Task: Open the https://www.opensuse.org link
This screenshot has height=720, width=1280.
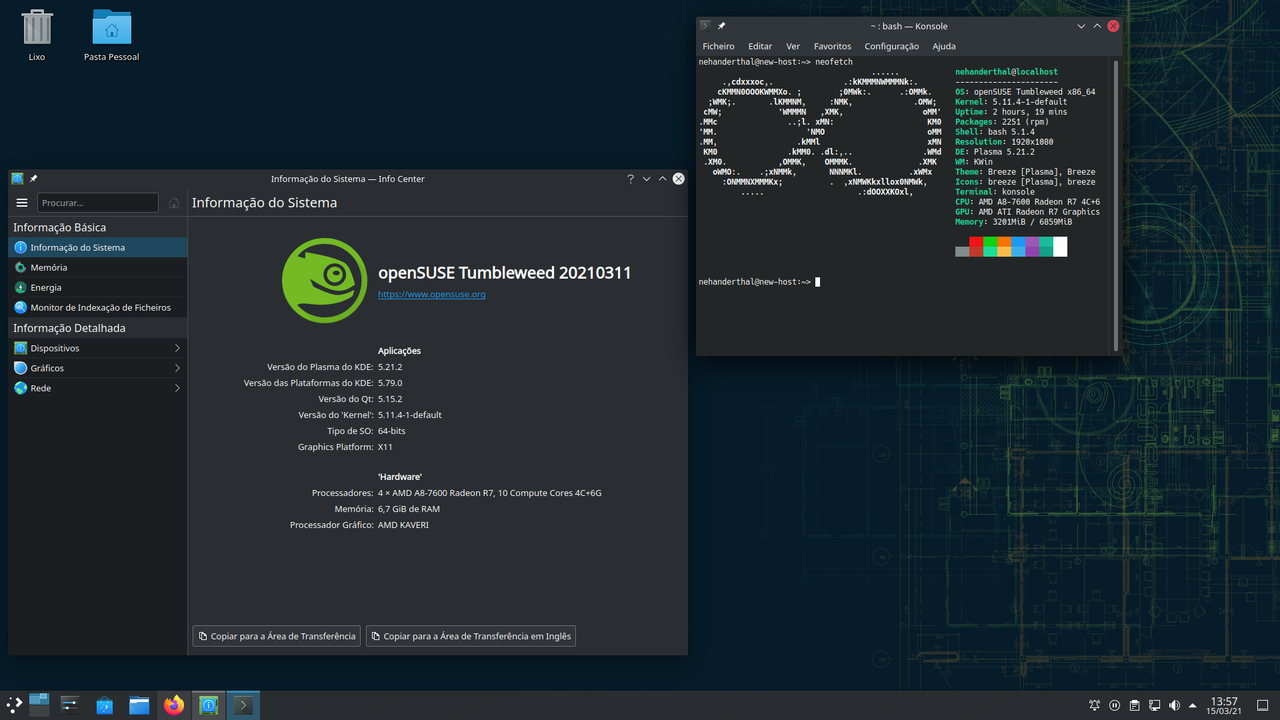Action: pos(431,295)
